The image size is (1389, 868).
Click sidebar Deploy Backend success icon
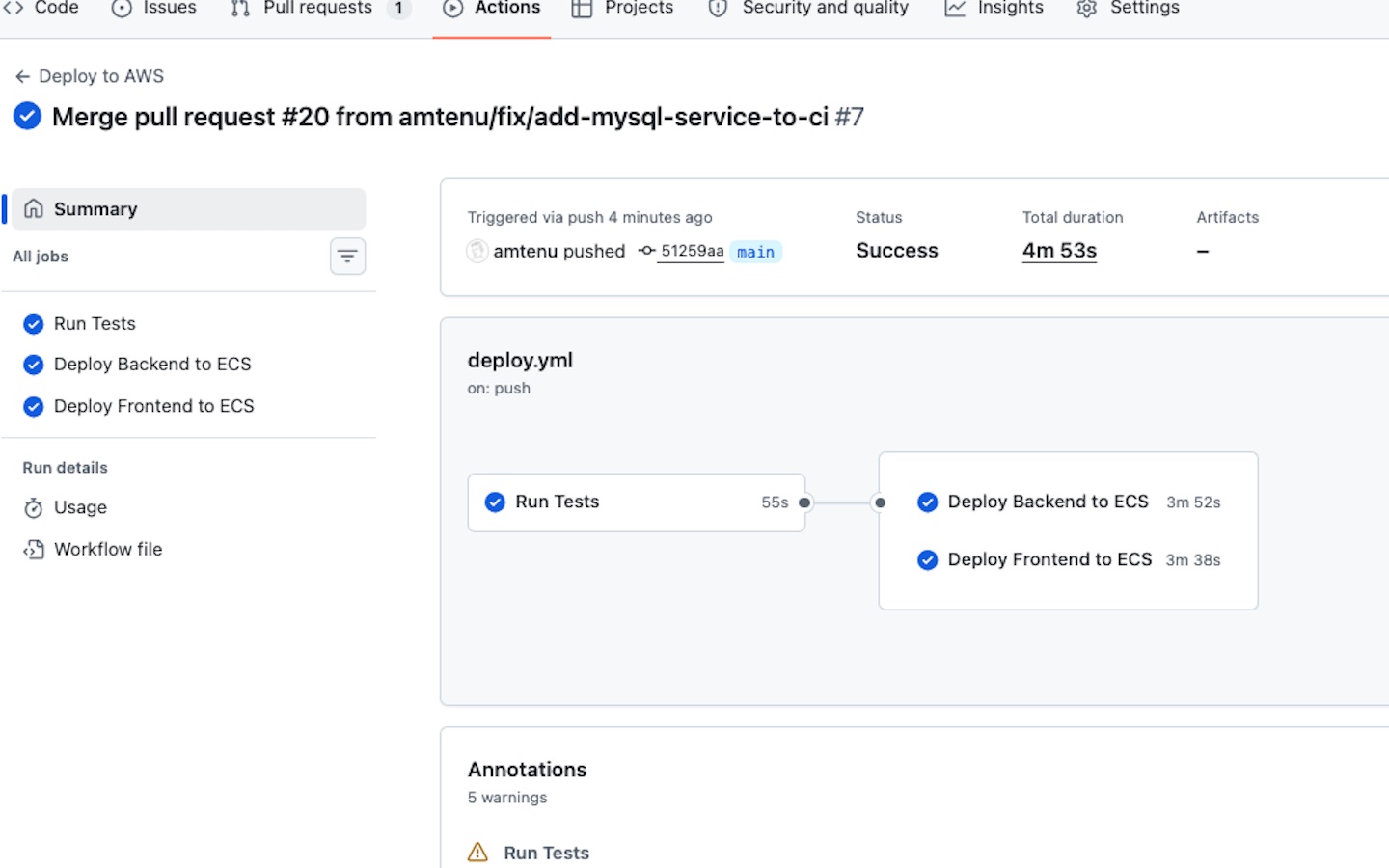pos(33,365)
